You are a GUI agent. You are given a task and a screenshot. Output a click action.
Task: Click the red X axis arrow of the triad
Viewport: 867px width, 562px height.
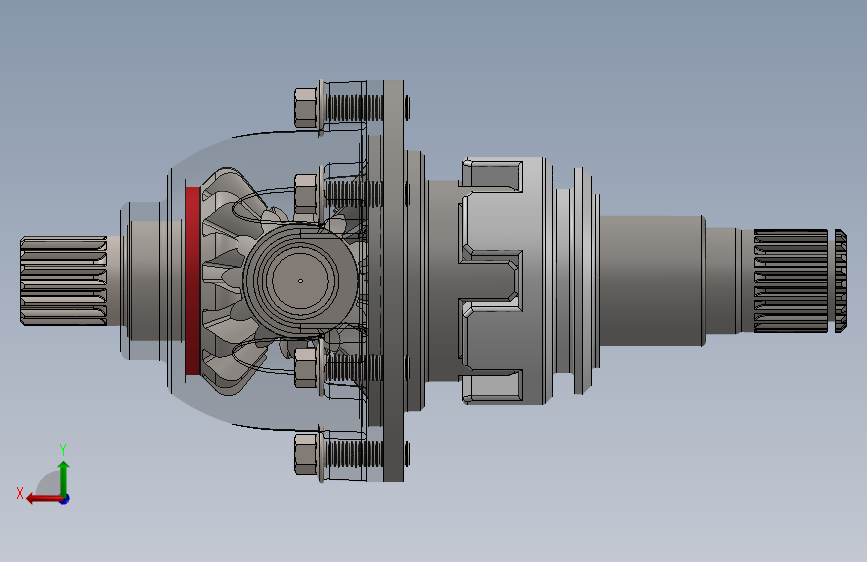44,499
